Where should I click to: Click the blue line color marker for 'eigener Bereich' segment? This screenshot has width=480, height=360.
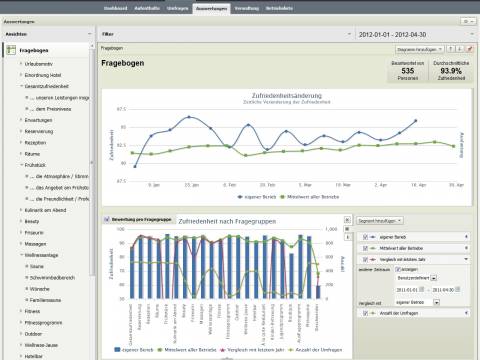(373, 237)
